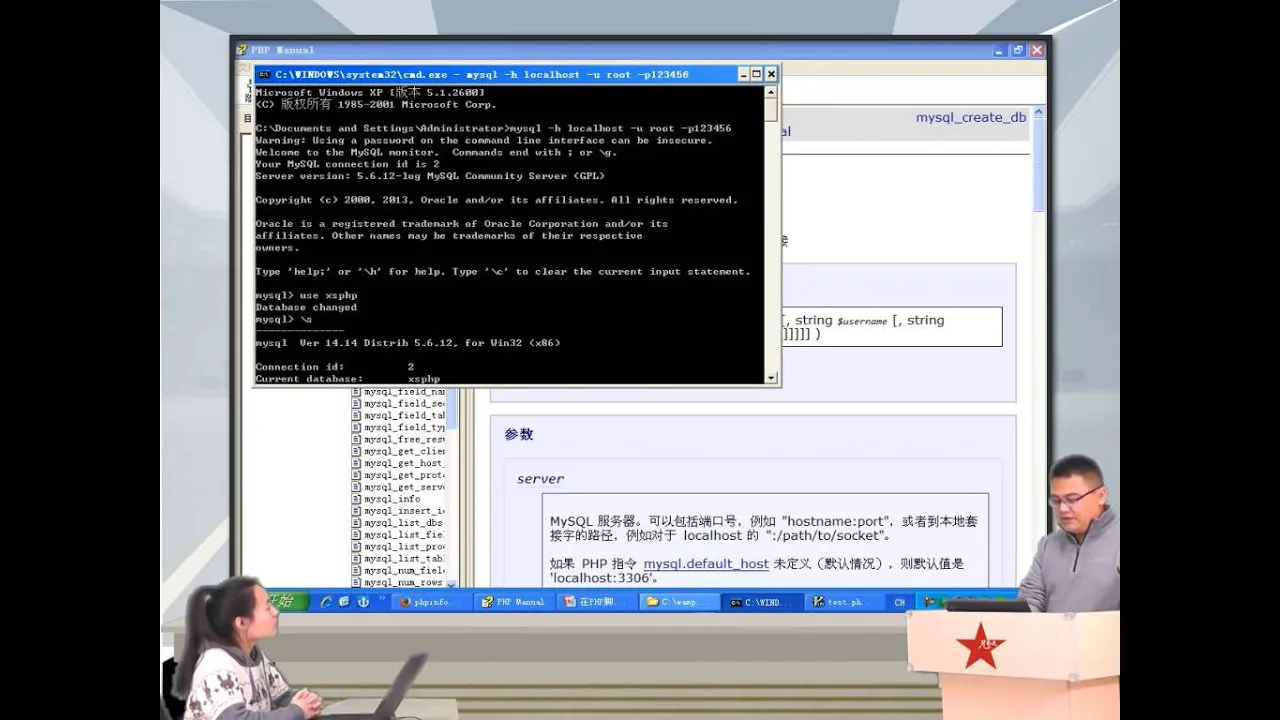Viewport: 1280px width, 720px height.
Task: Select mysql_num_rows in the contents tree
Action: 404,583
